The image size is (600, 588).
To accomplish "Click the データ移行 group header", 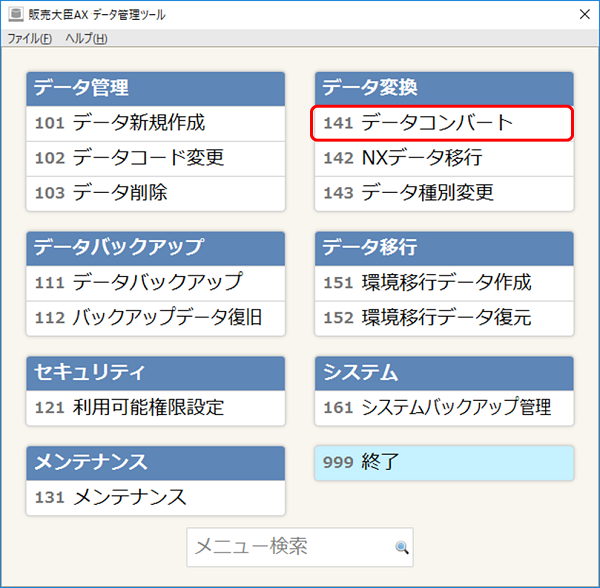I will 444,248.
